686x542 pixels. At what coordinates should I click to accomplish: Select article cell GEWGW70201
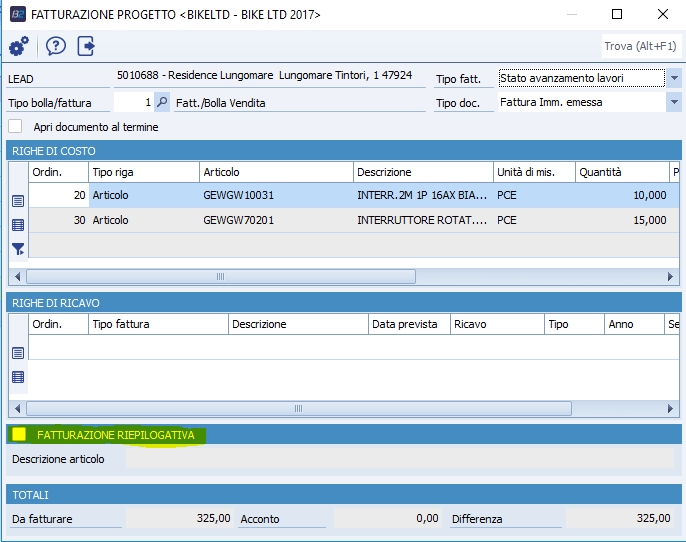click(x=276, y=220)
